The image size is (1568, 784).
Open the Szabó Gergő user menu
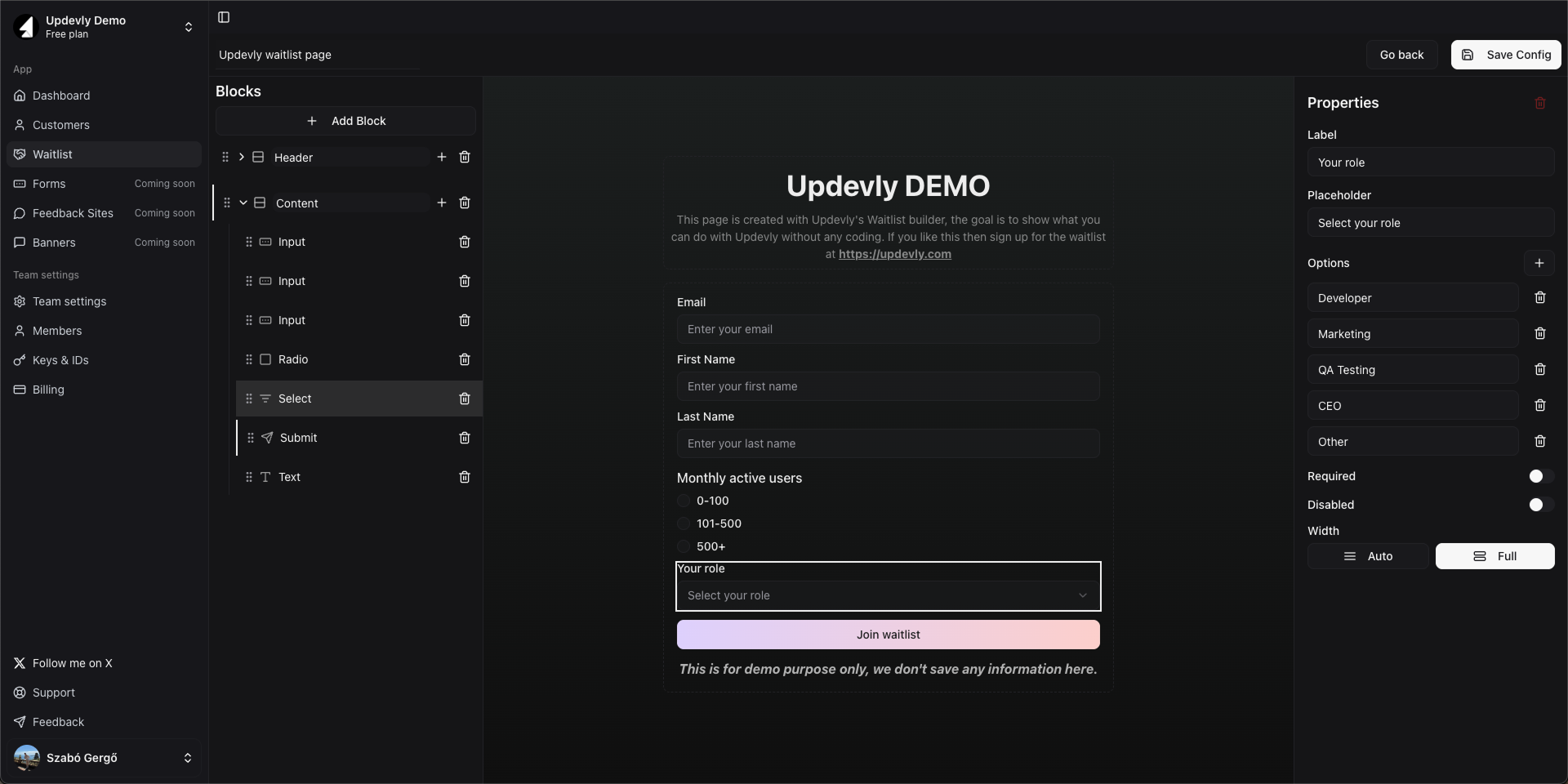[104, 758]
